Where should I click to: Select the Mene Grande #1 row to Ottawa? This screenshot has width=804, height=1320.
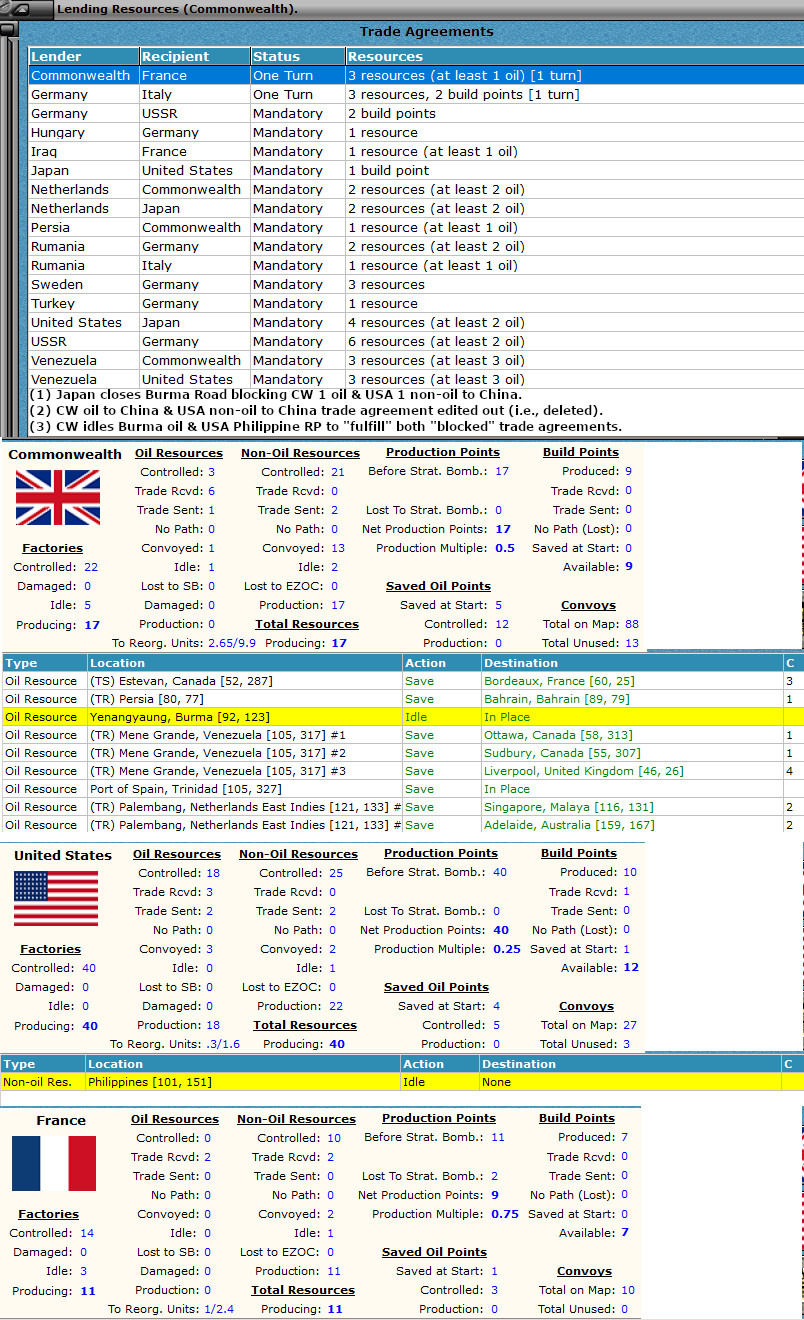pos(402,735)
